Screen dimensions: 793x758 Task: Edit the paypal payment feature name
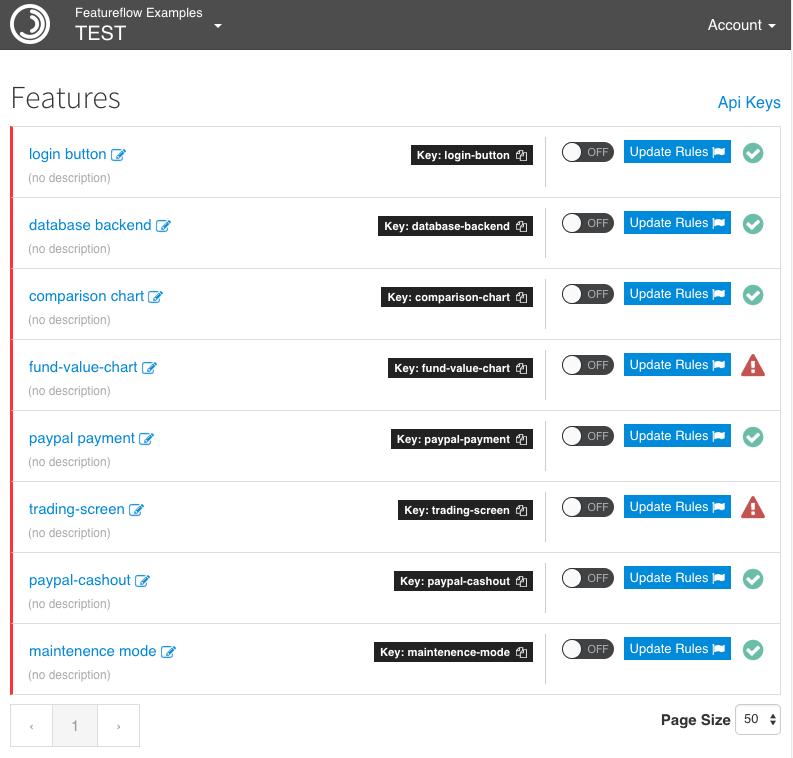[x=147, y=439]
